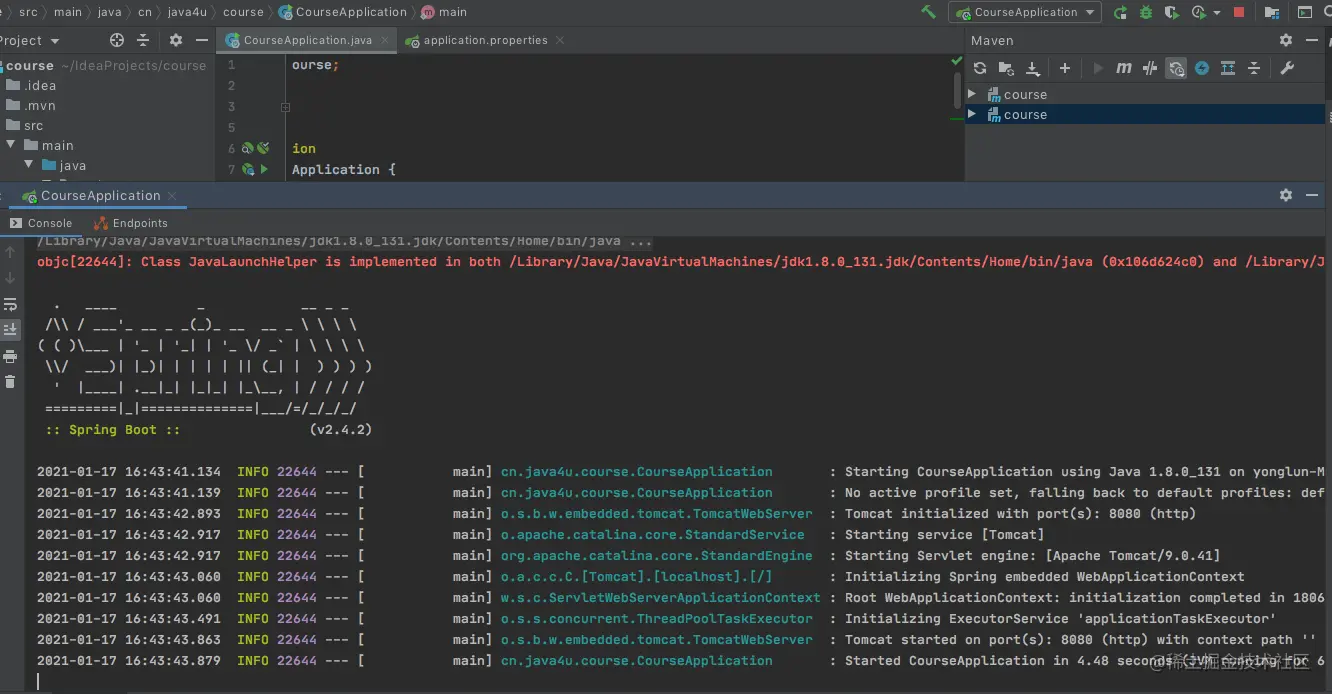Expand the highlighted course Maven module

click(970, 114)
